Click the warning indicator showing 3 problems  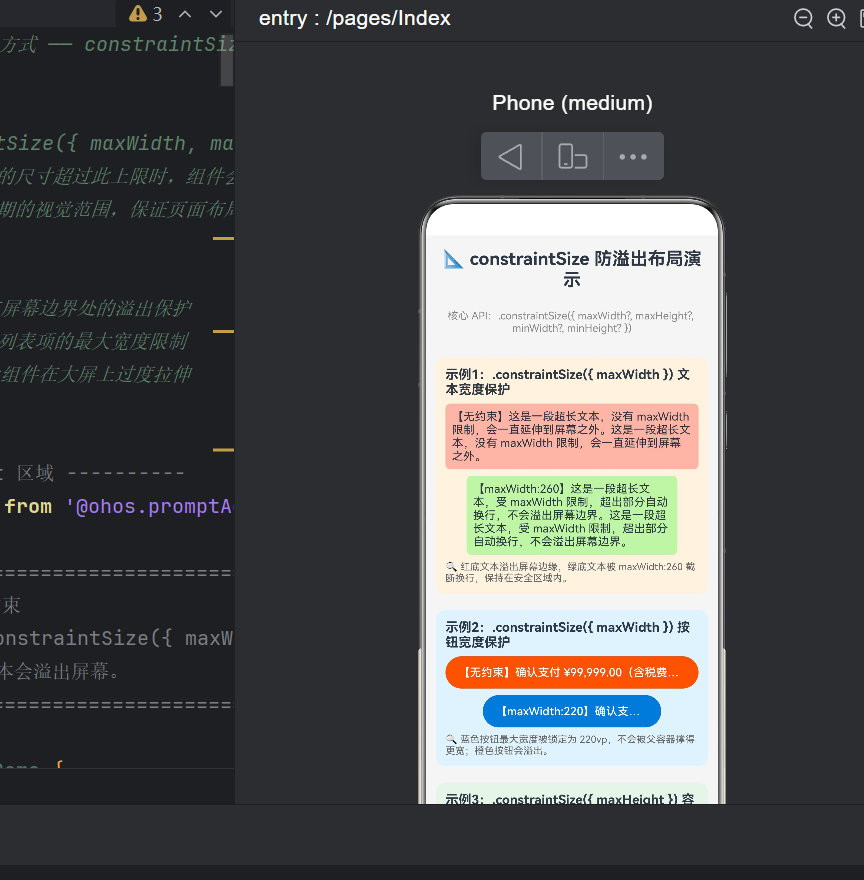click(x=145, y=14)
